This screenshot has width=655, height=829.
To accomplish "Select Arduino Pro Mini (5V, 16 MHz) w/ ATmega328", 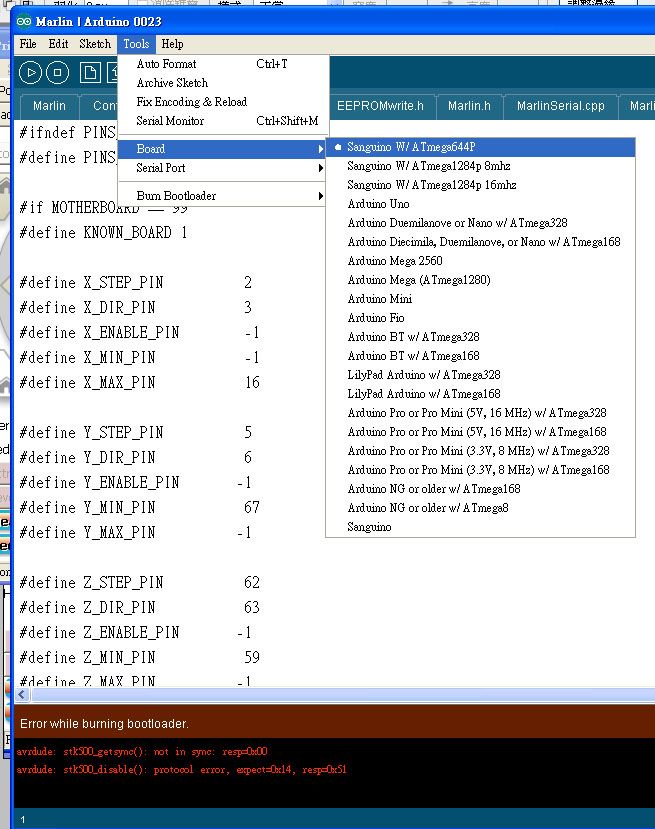I will [481, 413].
